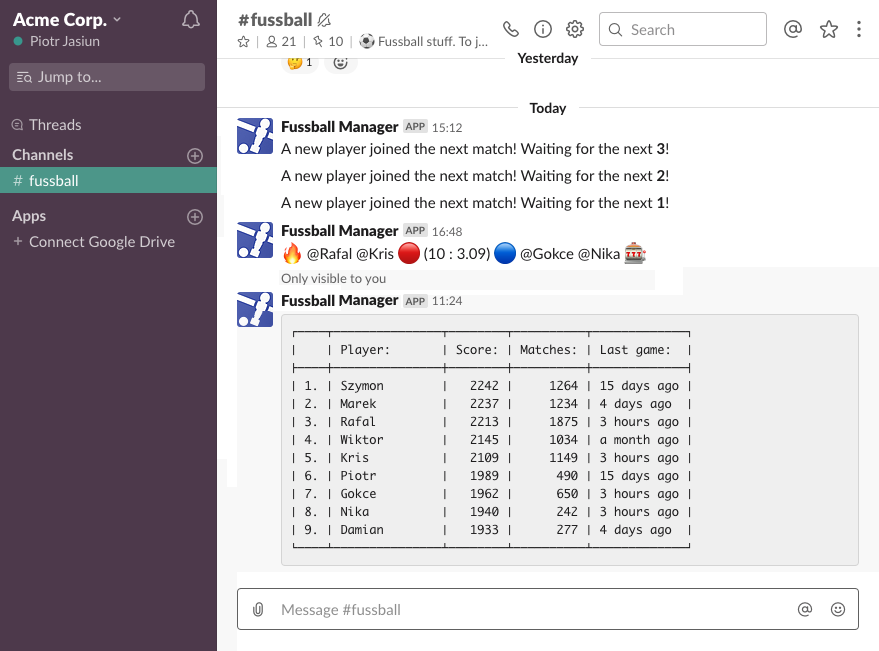This screenshot has height=651, width=879.
Task: Click the @Rafal mention
Action: [329, 254]
